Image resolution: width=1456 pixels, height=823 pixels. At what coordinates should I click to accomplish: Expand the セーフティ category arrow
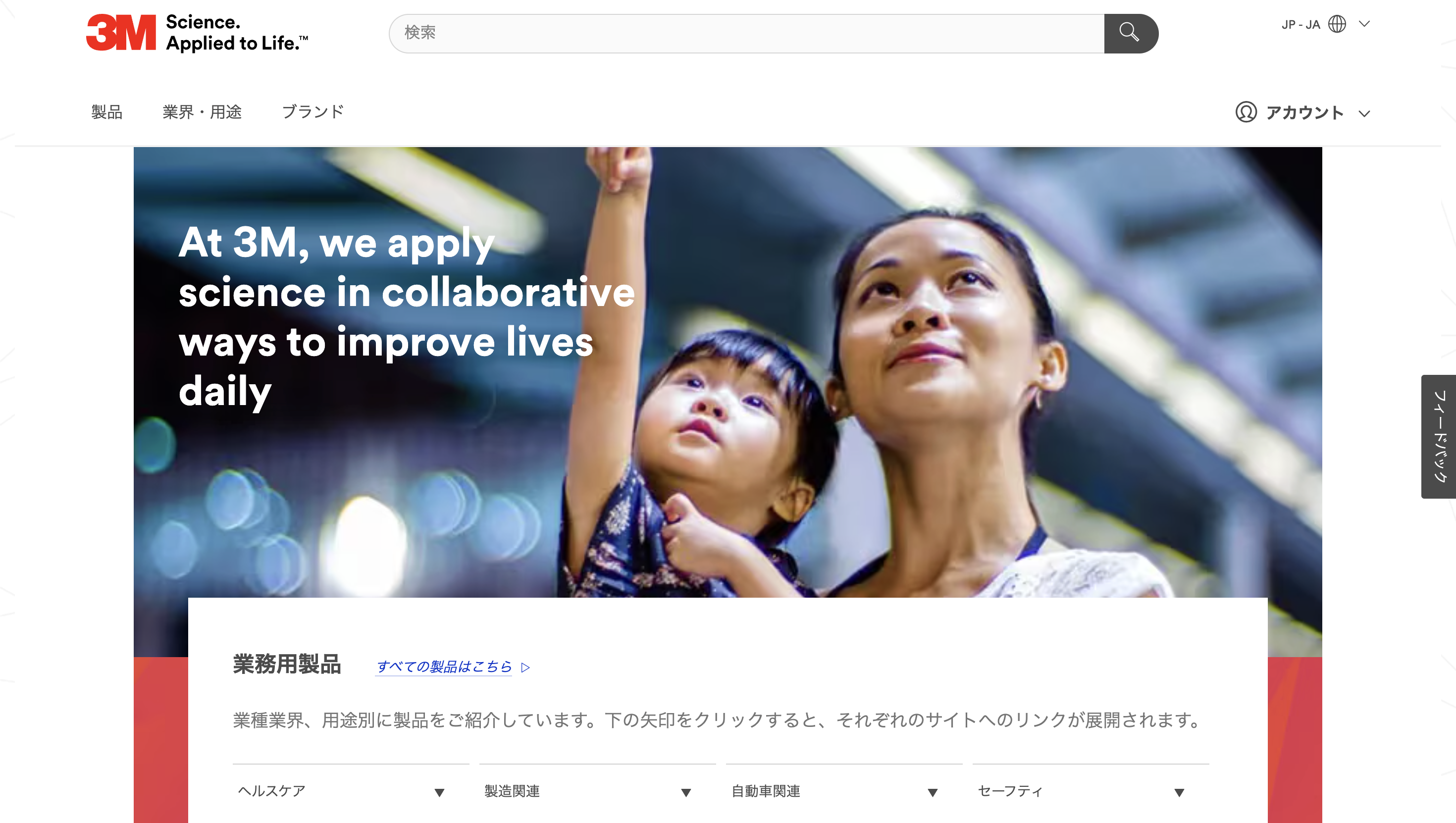pos(1179,792)
